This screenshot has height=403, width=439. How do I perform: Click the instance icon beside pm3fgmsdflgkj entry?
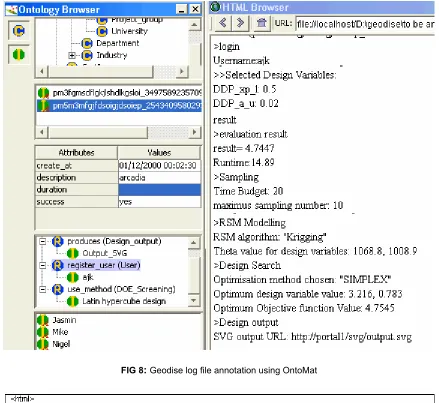(x=43, y=93)
